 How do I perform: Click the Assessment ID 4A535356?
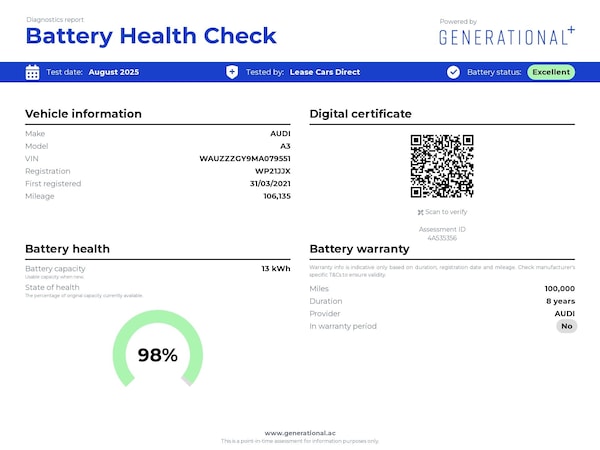click(x=442, y=238)
